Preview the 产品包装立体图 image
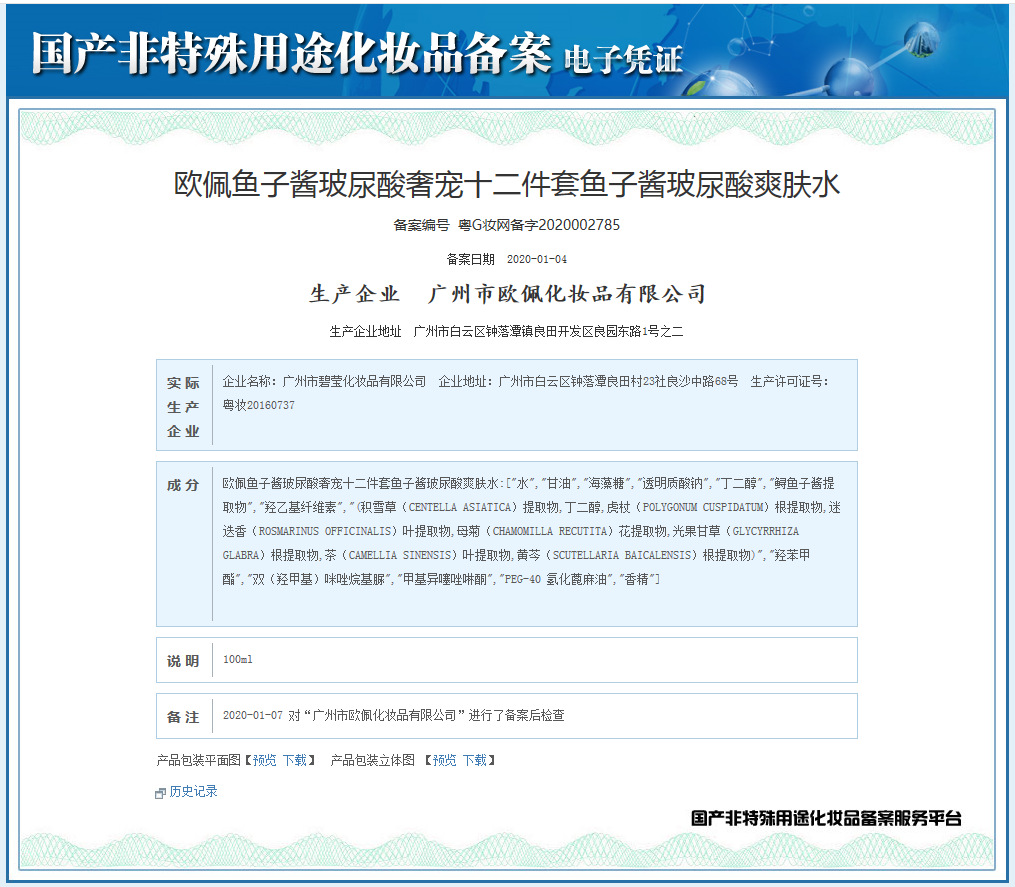The width and height of the screenshot is (1015, 887). 444,761
